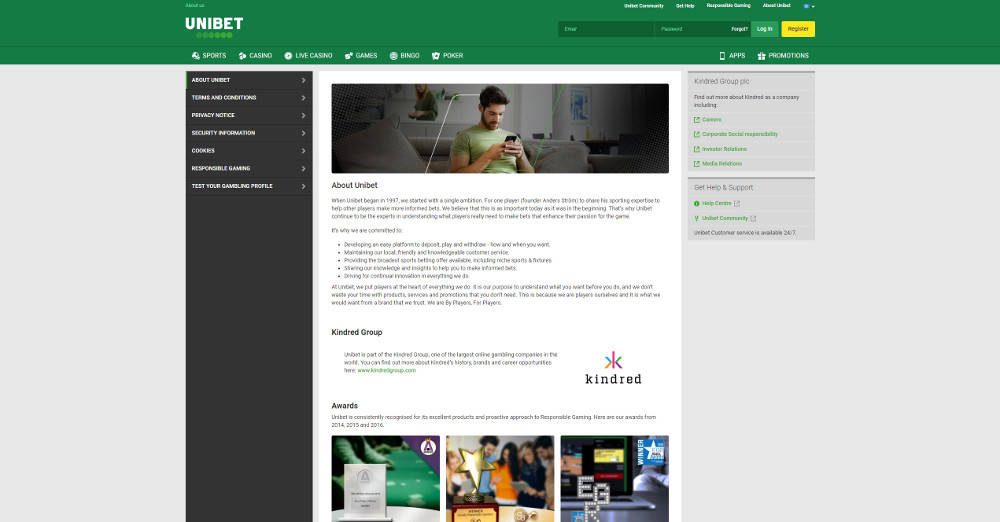
Task: Click About Unibet in top bar
Action: 776,6
